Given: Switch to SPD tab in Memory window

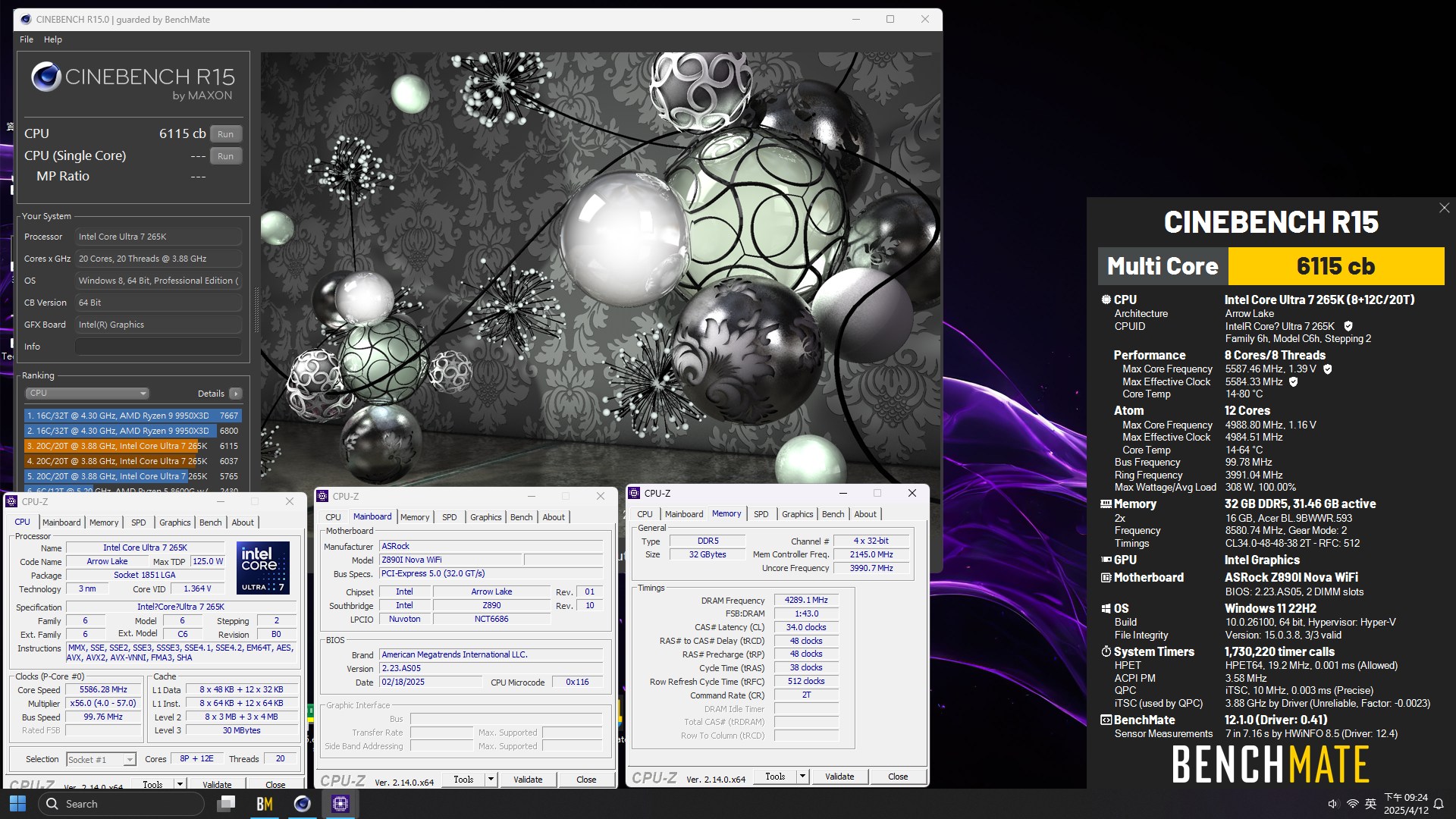Looking at the screenshot, I should pos(761,514).
